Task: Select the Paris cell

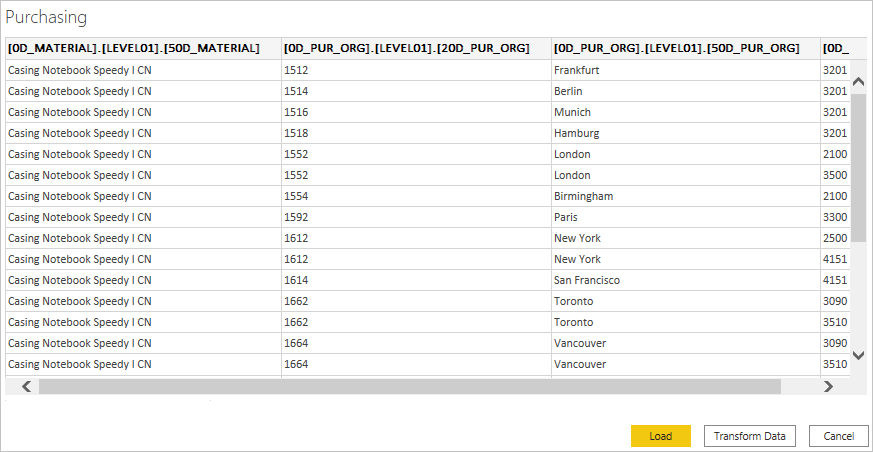Action: [566, 217]
